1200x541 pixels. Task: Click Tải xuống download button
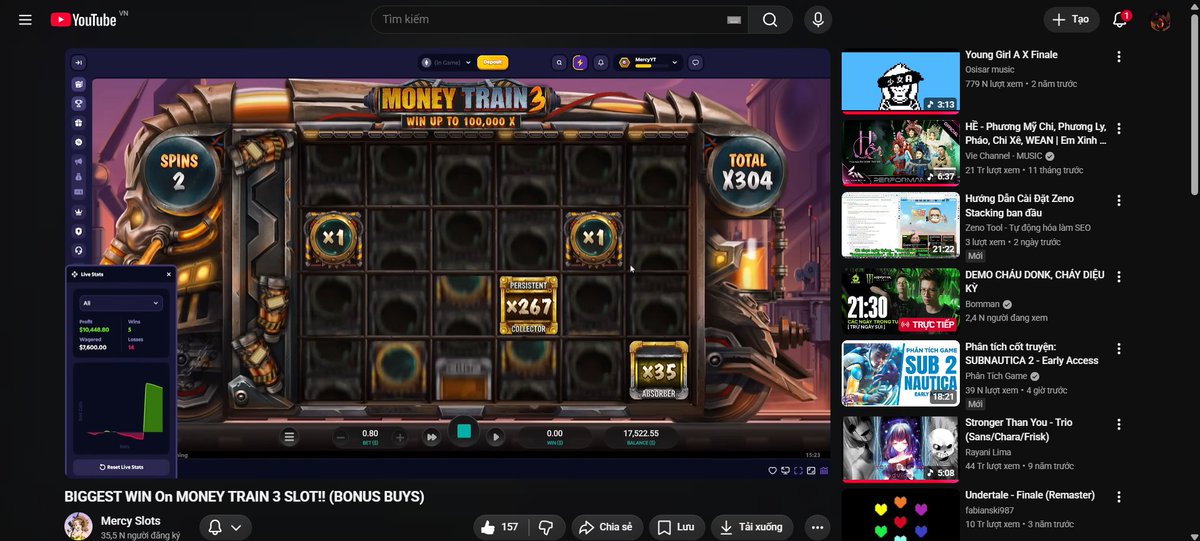tap(752, 527)
